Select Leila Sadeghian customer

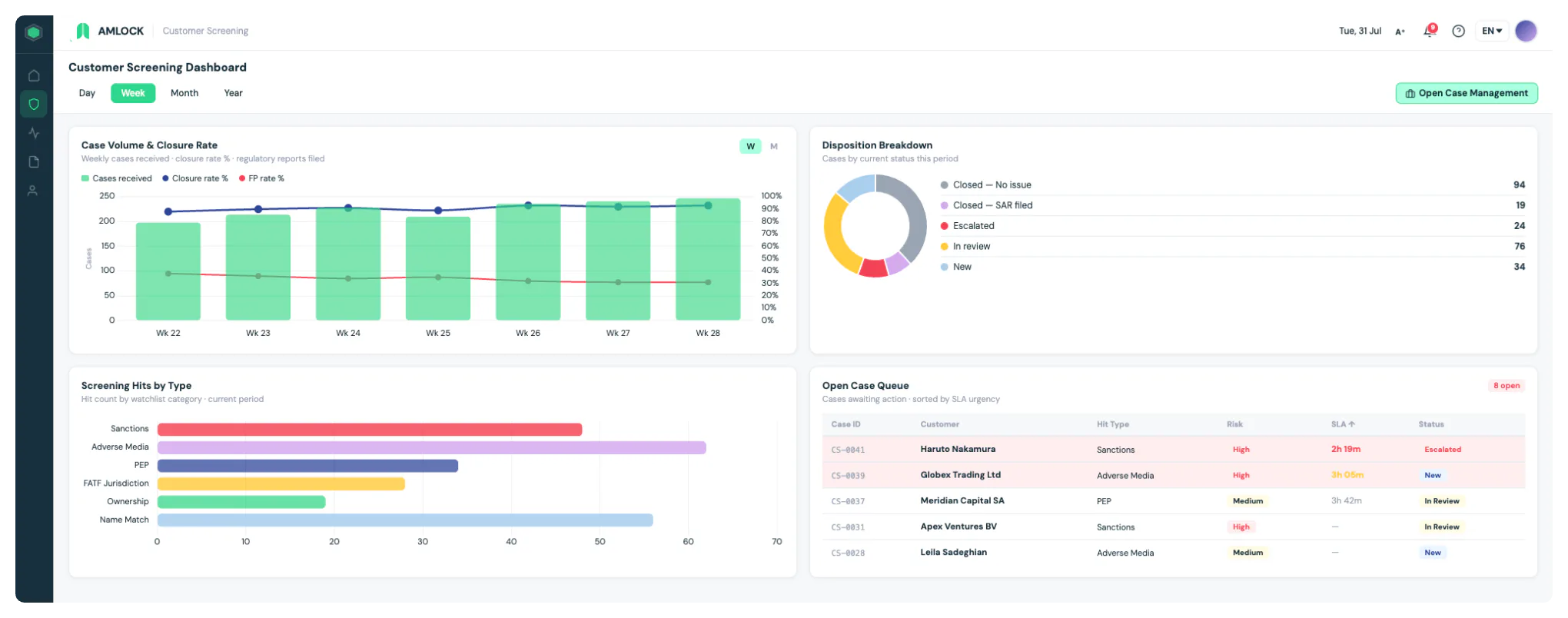953,552
